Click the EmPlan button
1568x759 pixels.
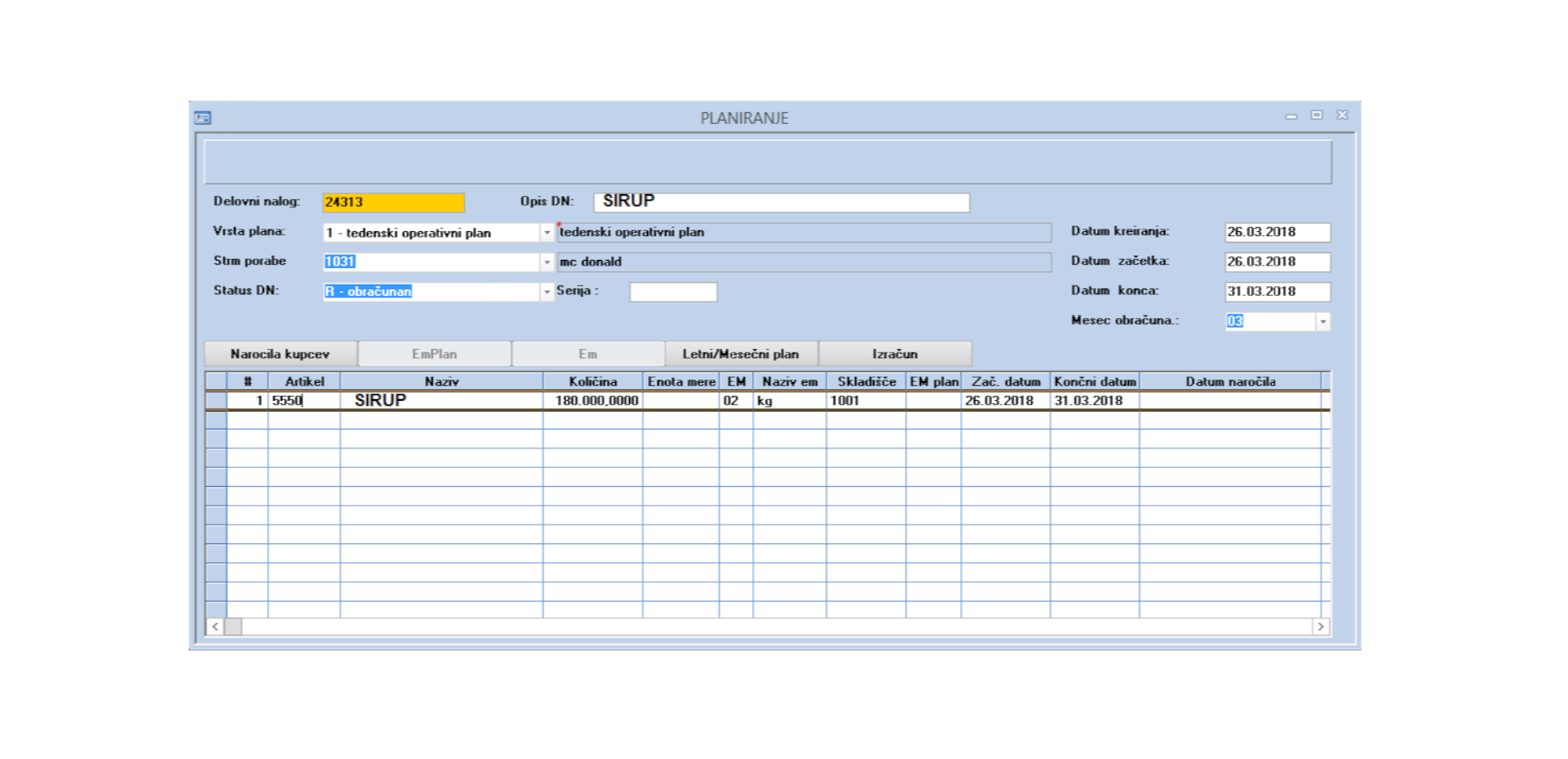tap(434, 354)
